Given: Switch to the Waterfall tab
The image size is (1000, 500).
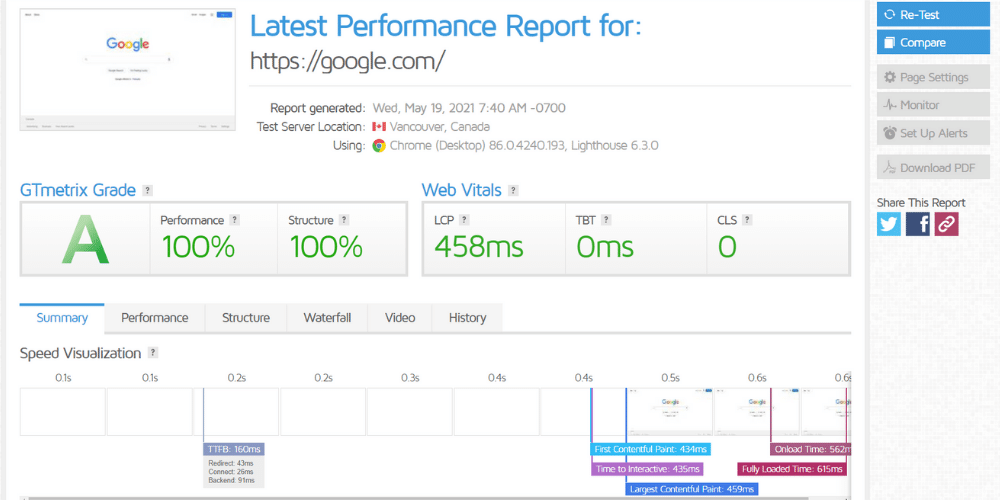Looking at the screenshot, I should (327, 318).
